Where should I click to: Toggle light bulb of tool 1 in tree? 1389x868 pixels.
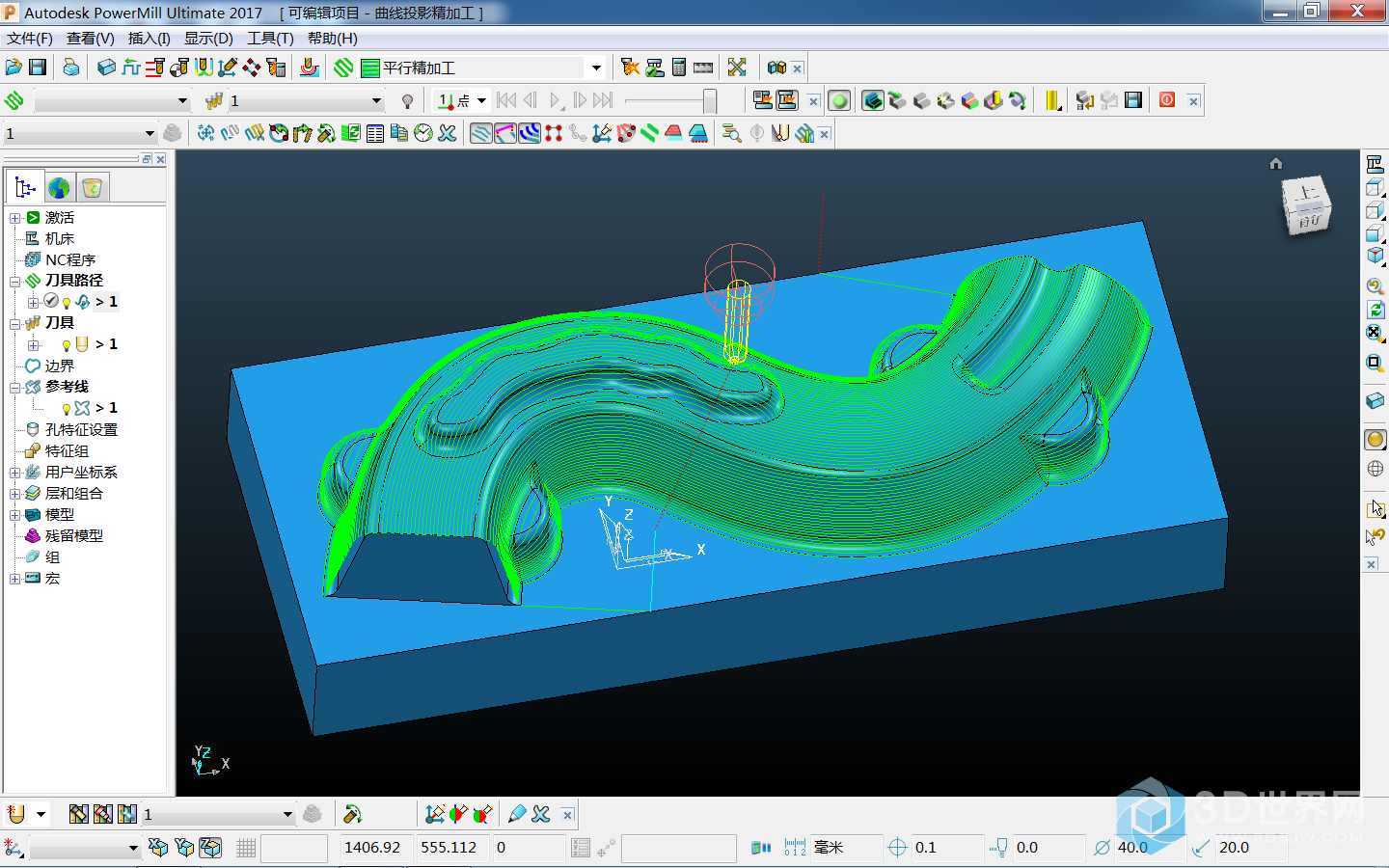67,345
